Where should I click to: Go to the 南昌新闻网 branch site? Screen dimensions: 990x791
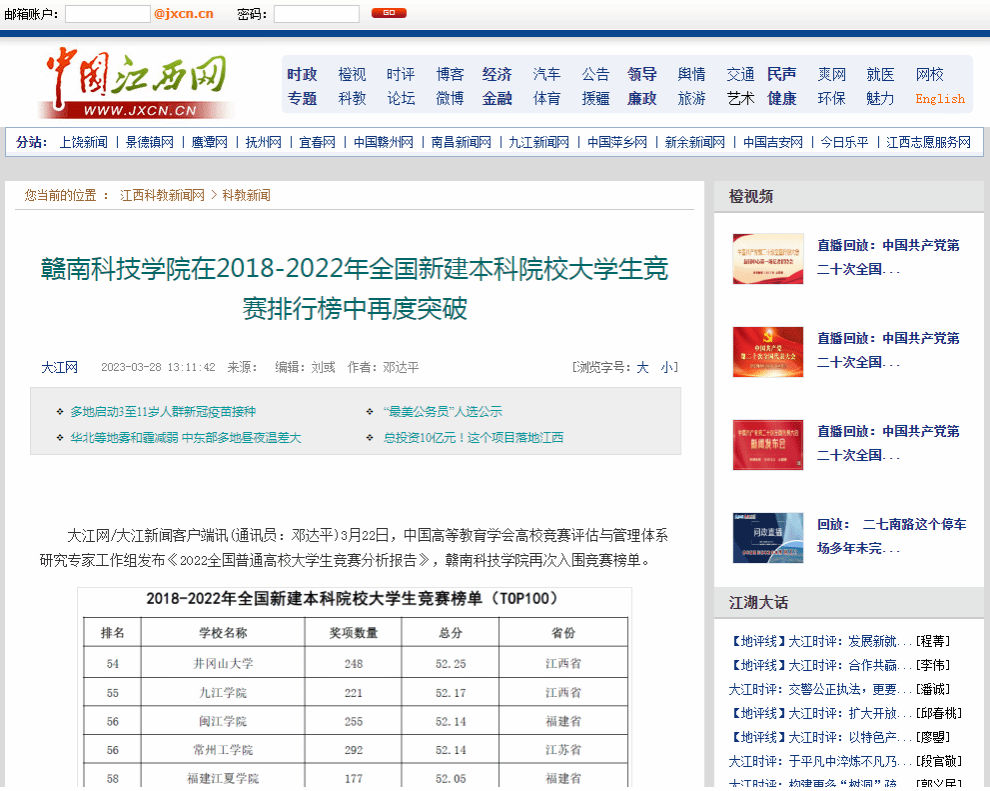pos(461,142)
